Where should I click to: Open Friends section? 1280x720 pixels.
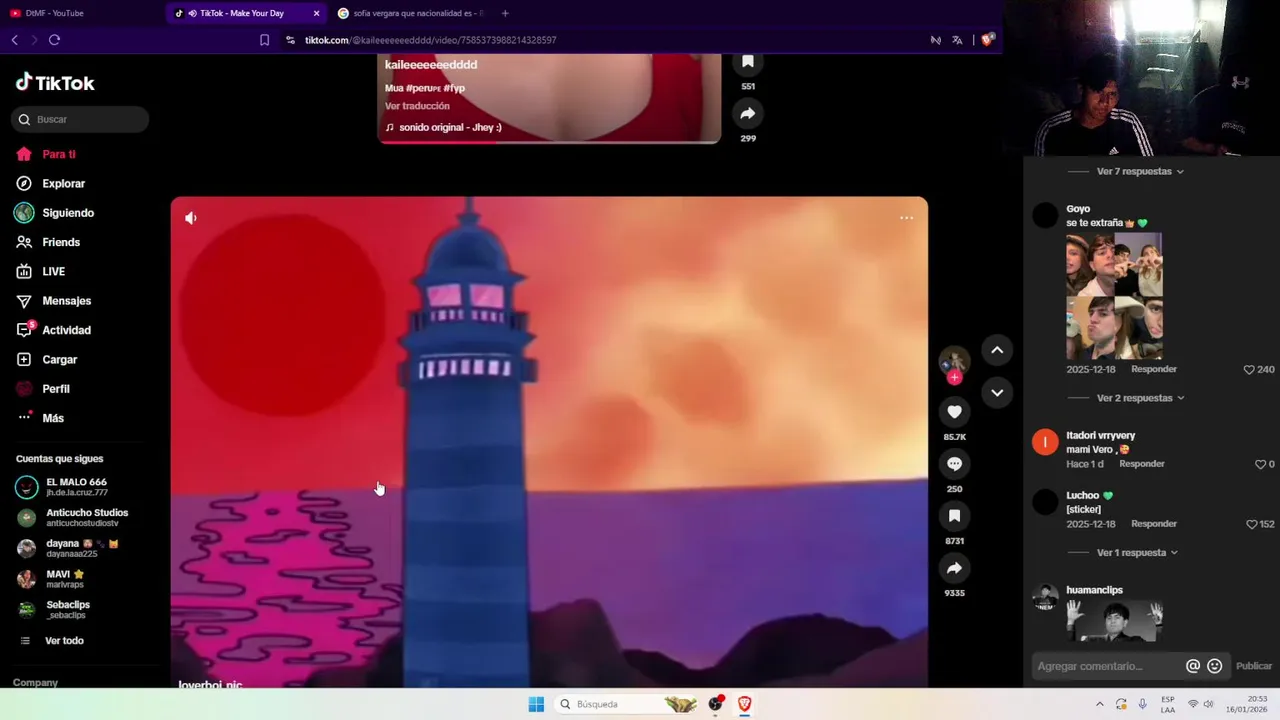click(48, 242)
